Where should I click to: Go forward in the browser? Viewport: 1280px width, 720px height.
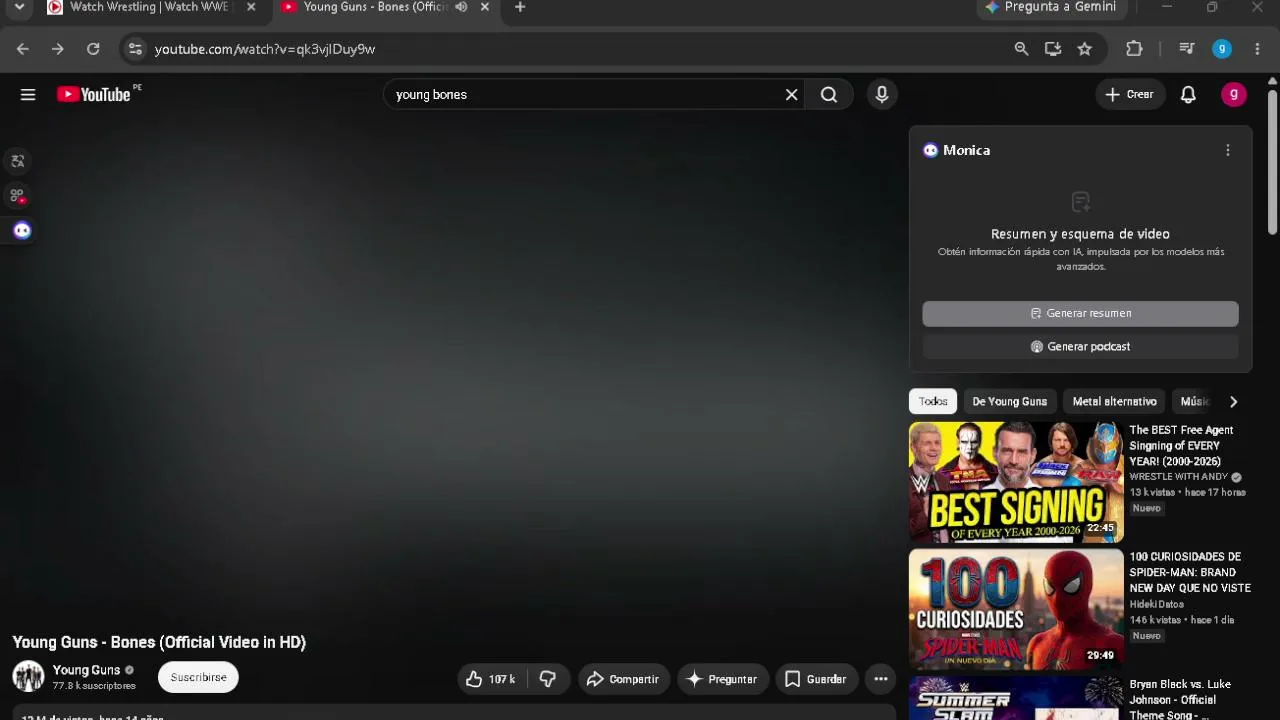(x=58, y=49)
